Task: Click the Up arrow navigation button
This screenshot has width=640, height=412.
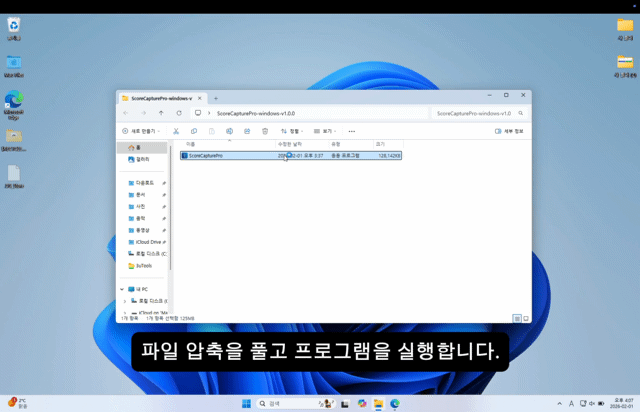Action: [x=161, y=113]
